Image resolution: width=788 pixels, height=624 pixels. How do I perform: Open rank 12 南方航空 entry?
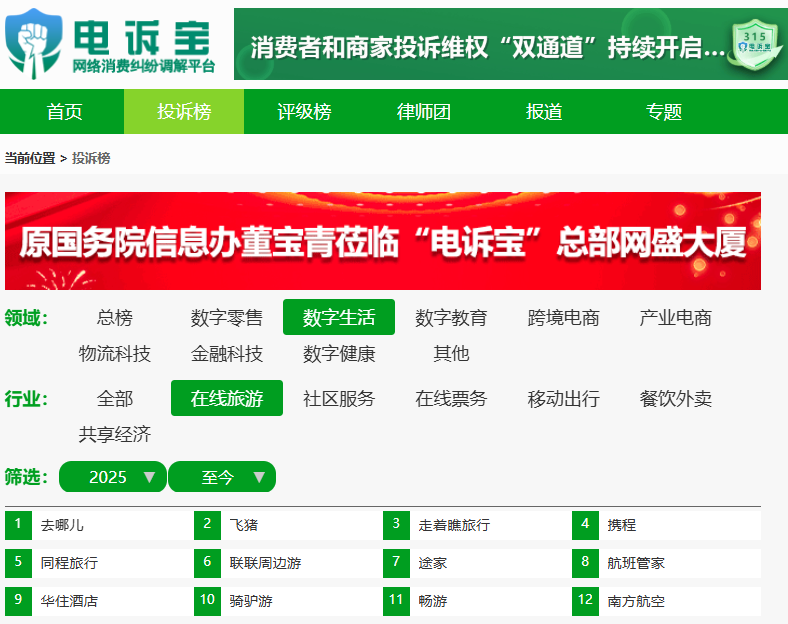tap(666, 601)
